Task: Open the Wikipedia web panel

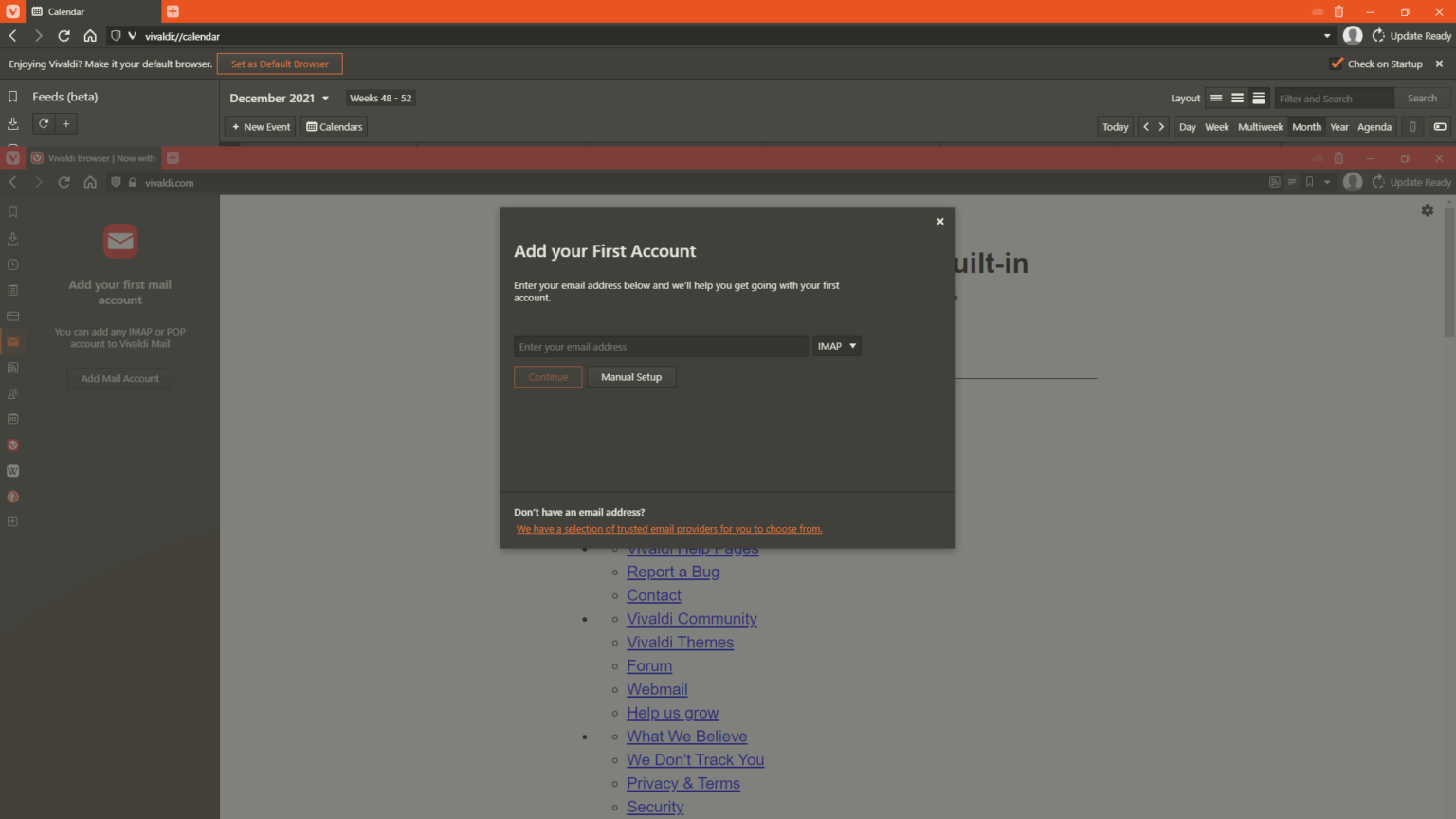Action: (12, 471)
